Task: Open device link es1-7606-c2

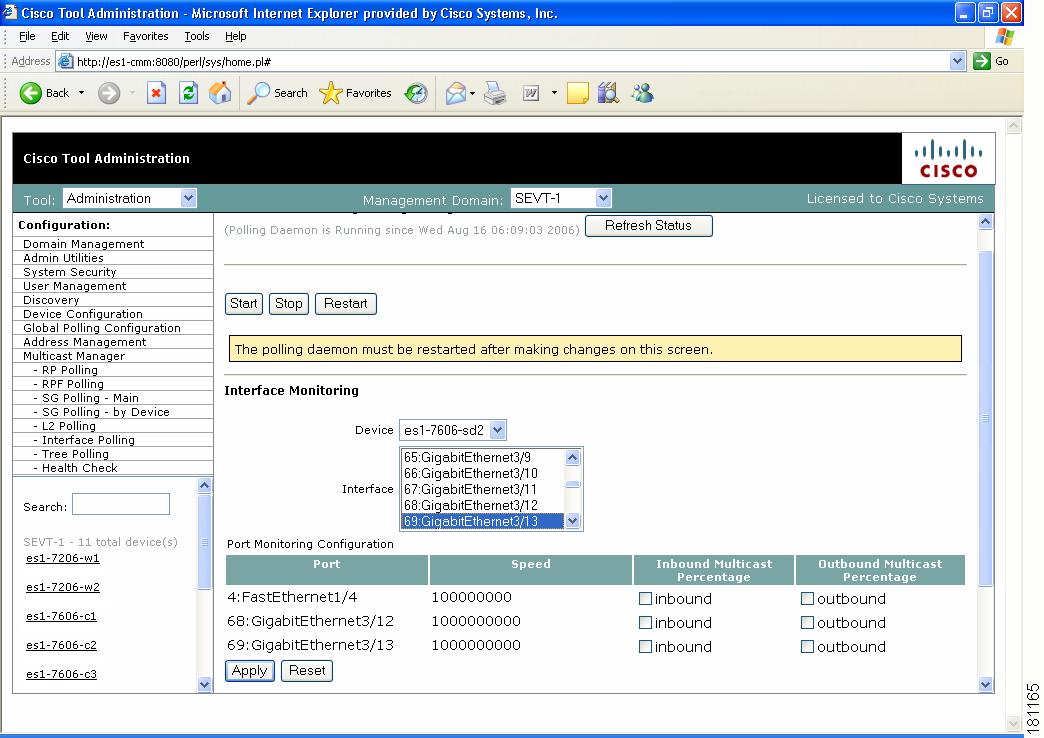Action: pos(61,645)
